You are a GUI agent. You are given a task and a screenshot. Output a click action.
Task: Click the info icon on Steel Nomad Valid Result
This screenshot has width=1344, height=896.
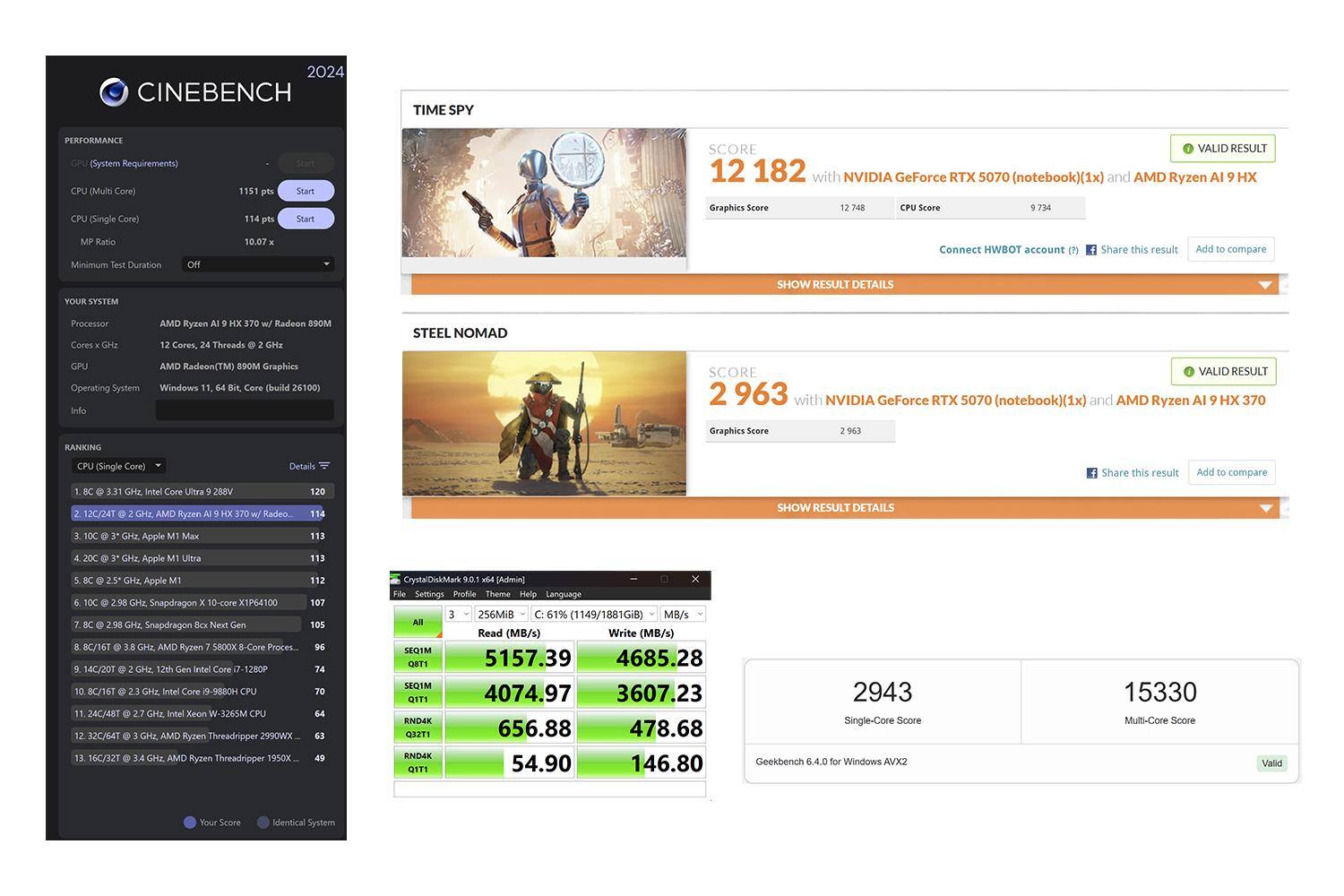click(1188, 372)
